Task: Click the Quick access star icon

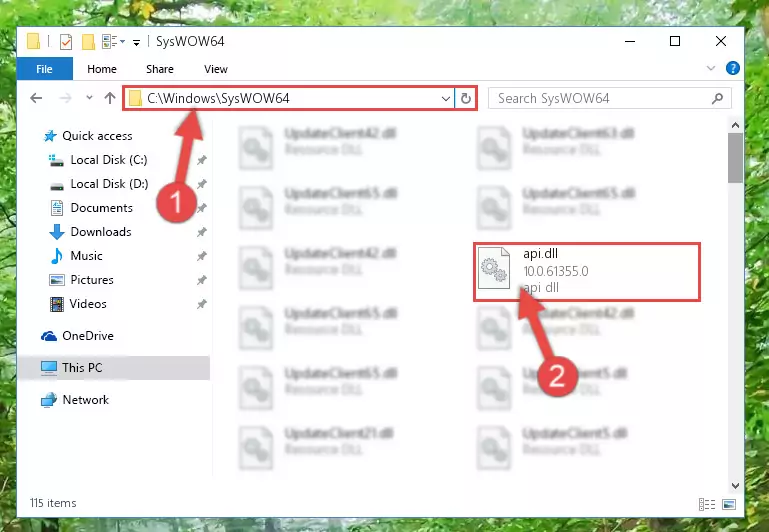Action: click(x=50, y=136)
